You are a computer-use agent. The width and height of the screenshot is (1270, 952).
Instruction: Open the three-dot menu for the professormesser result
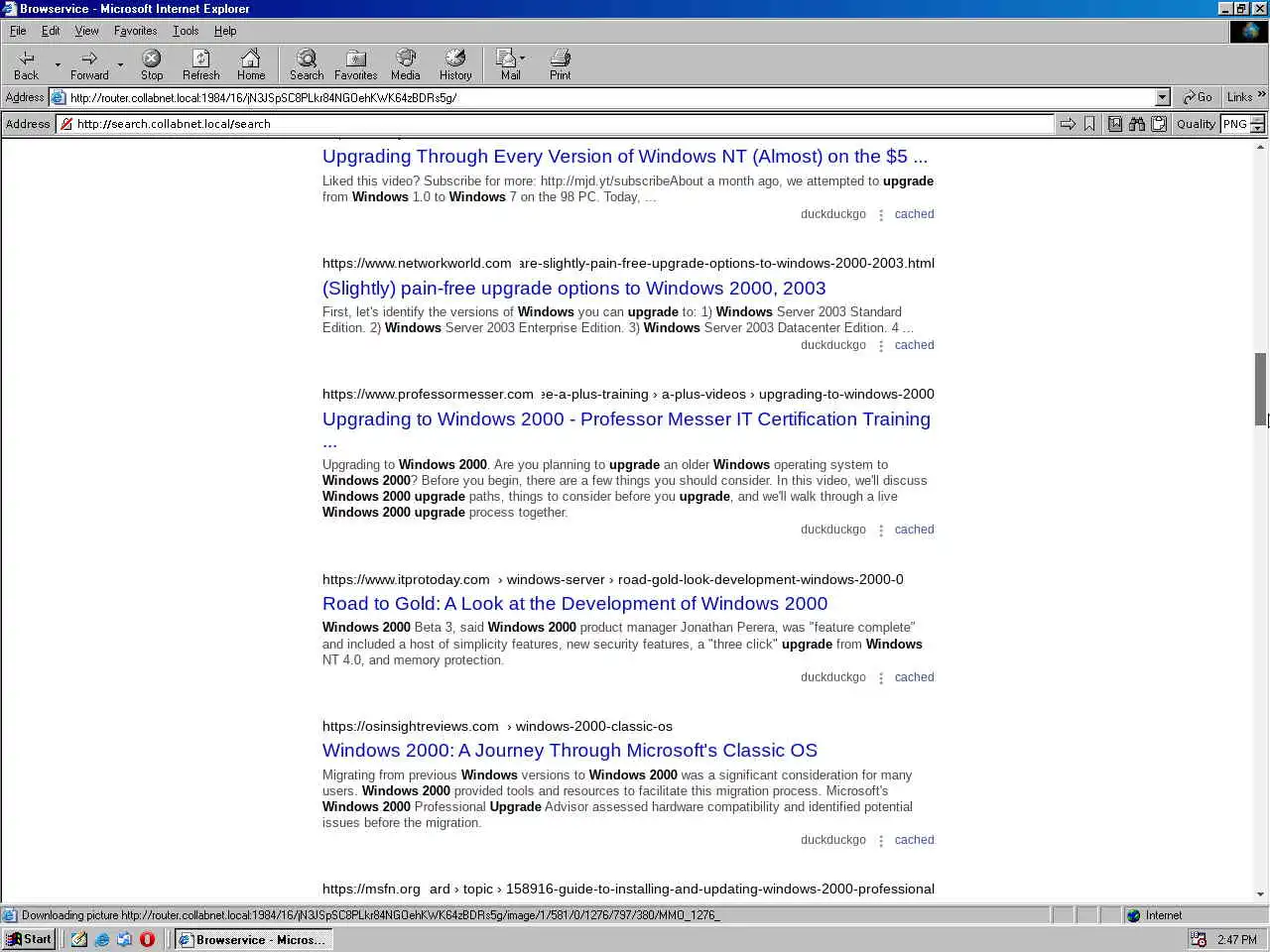click(x=880, y=531)
